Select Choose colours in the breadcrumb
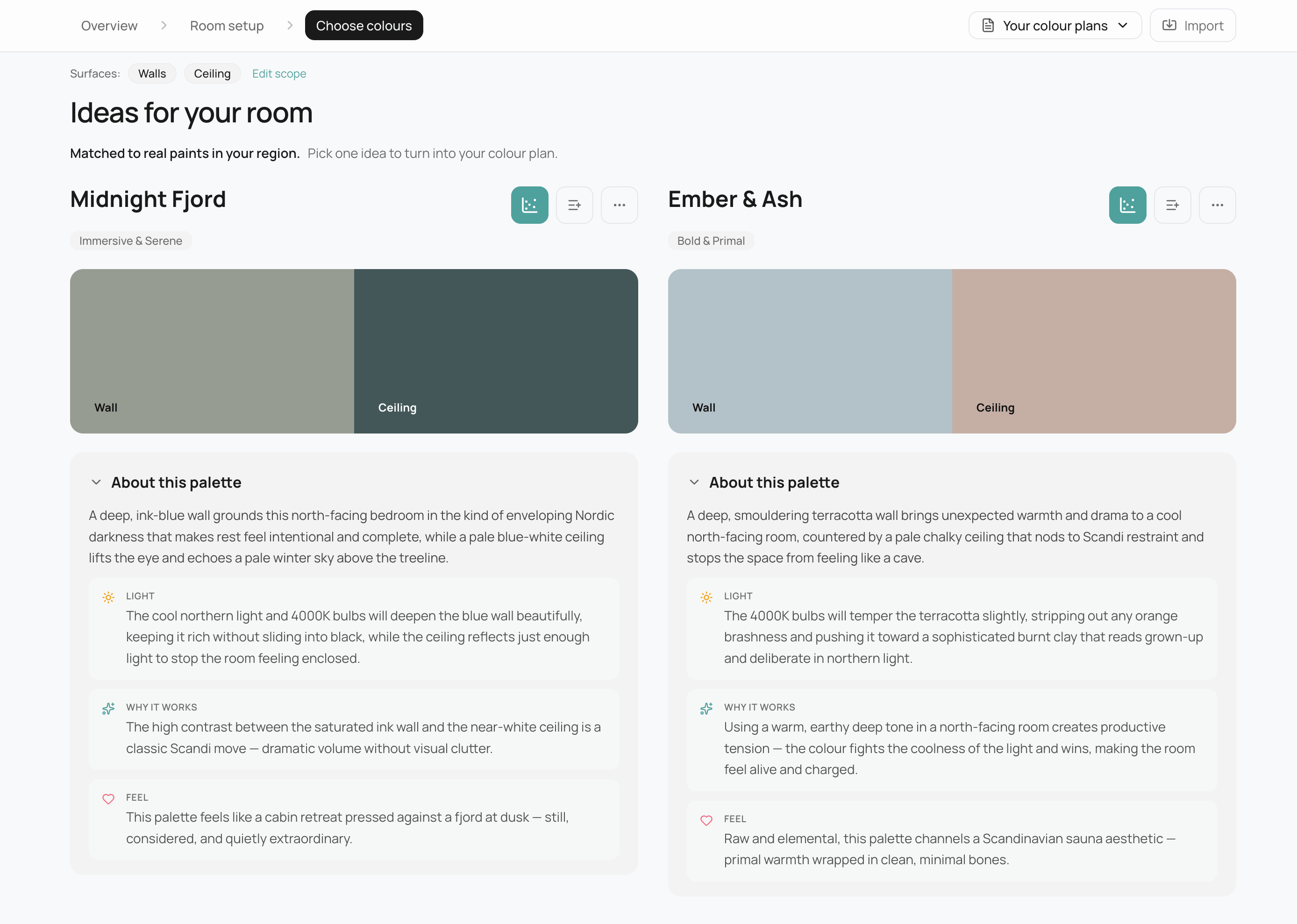Image resolution: width=1297 pixels, height=924 pixels. [363, 25]
